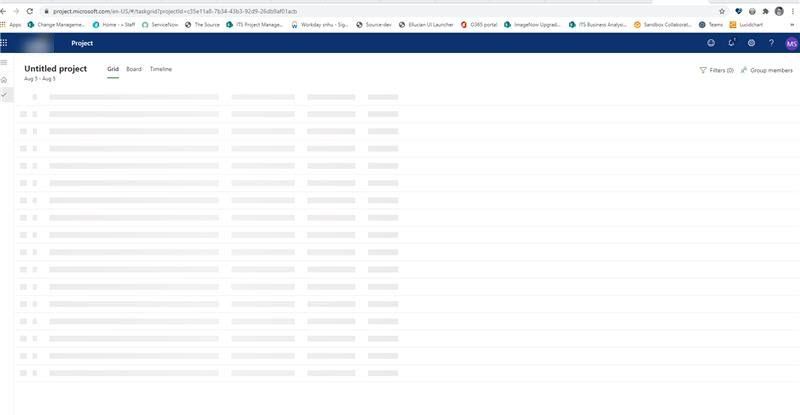Open the Source-dev bookmark
The image size is (800, 415).
pos(374,25)
